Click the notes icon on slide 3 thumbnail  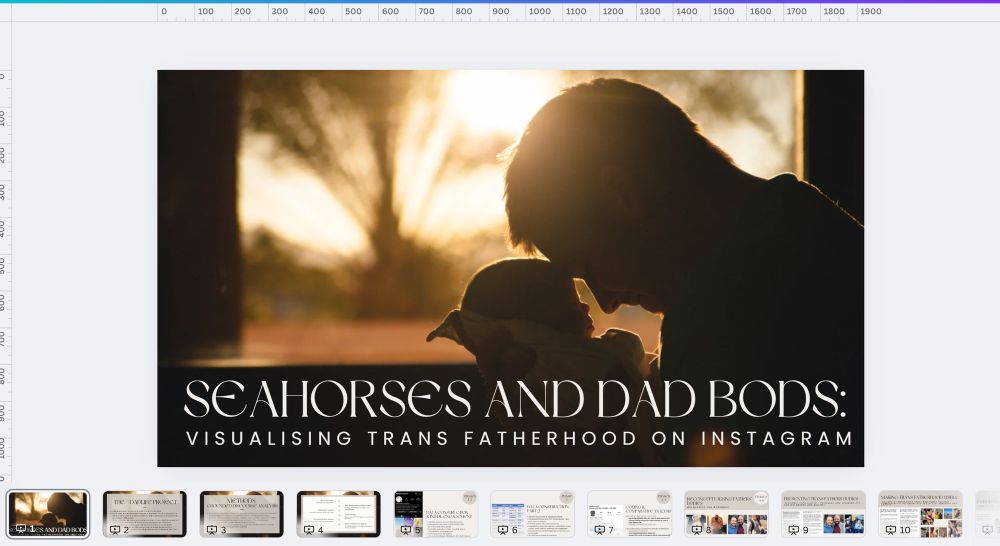tap(212, 529)
